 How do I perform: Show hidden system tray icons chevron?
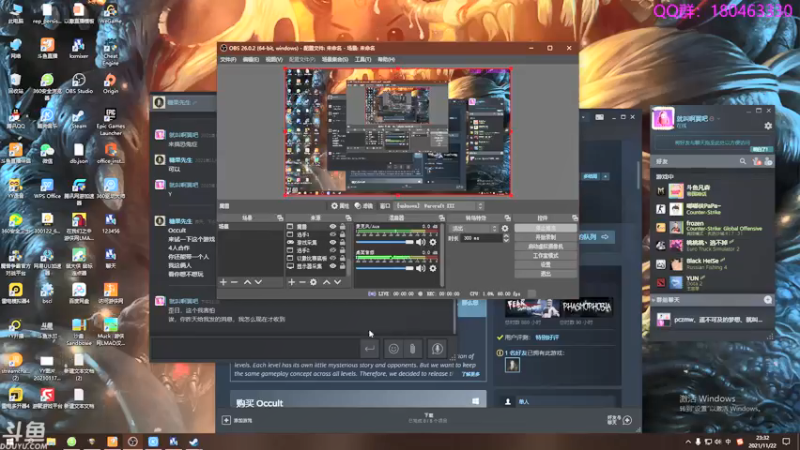[x=688, y=442]
